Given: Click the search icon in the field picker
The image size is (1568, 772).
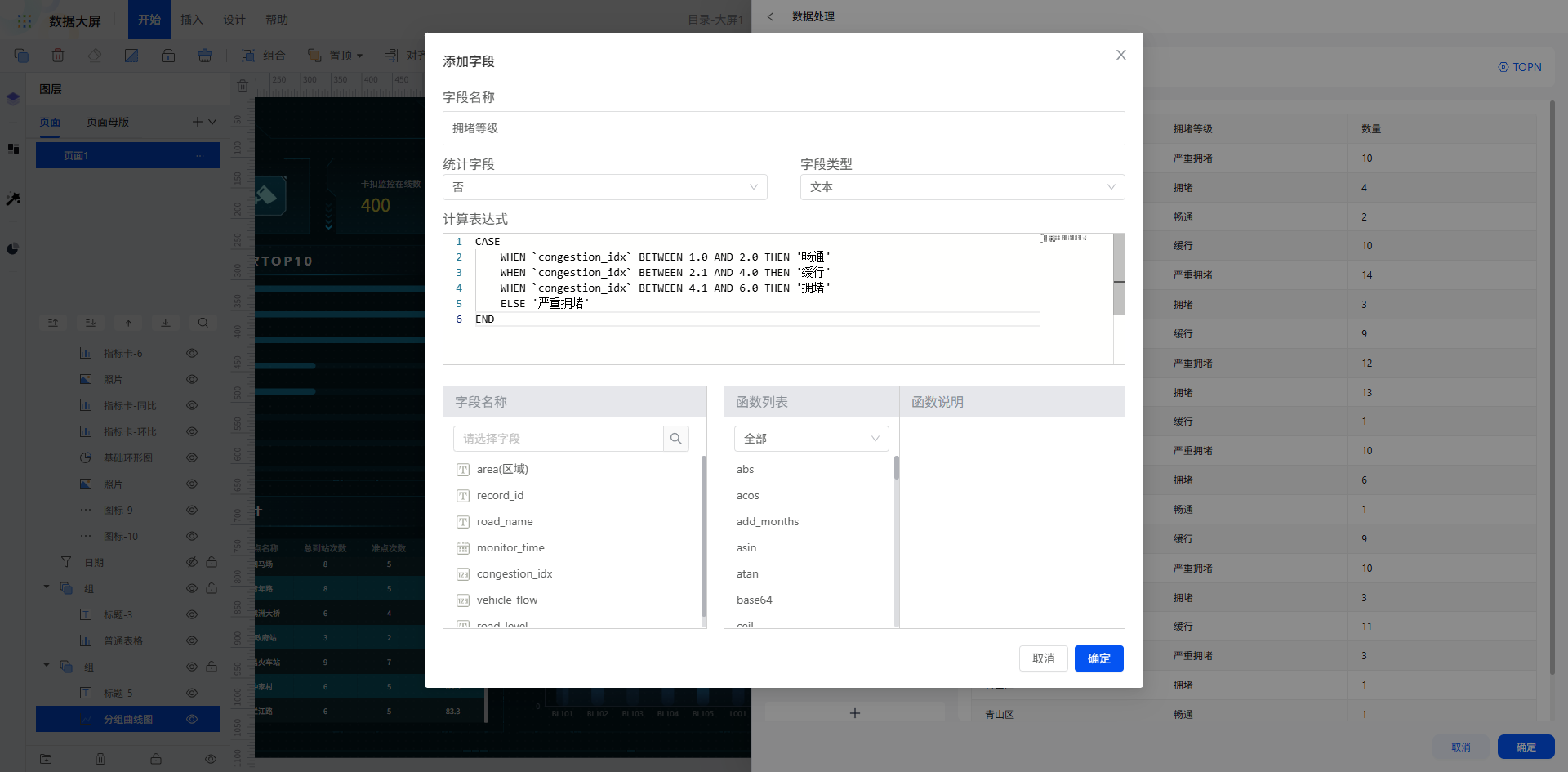Looking at the screenshot, I should [x=676, y=439].
